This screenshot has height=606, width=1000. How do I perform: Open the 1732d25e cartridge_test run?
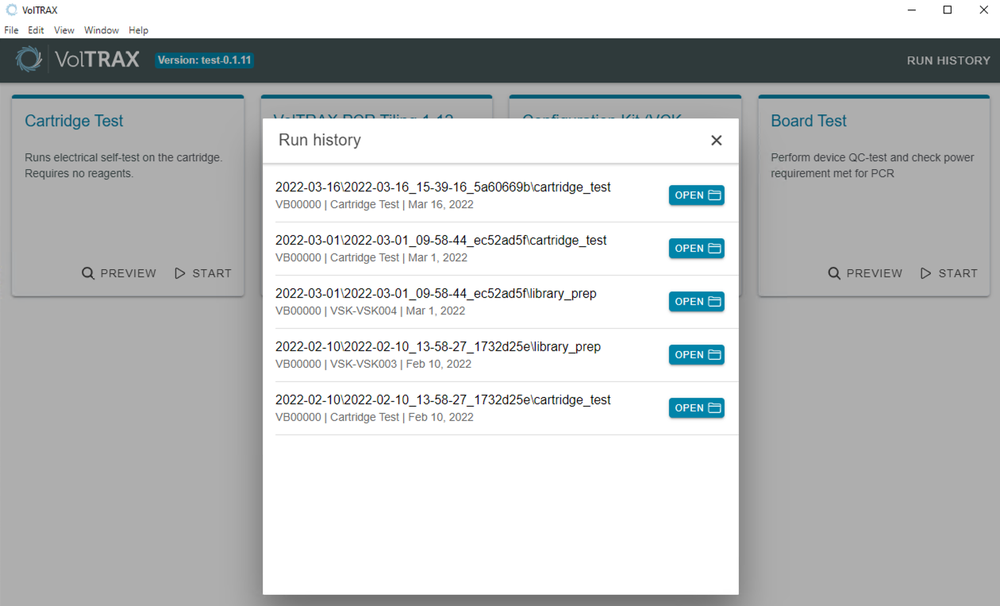tap(696, 408)
